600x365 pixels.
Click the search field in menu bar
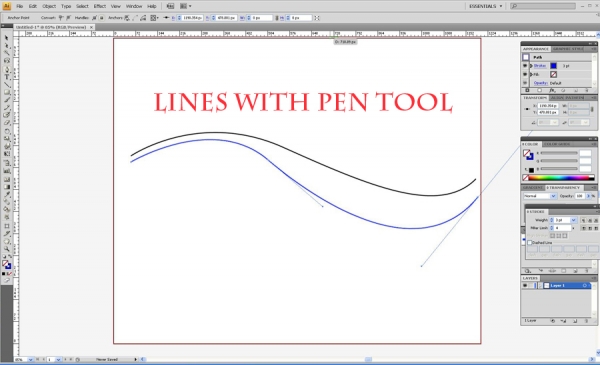[543, 6]
